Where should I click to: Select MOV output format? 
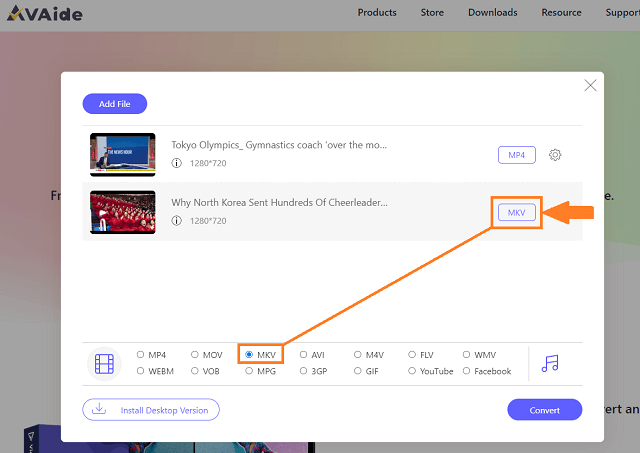click(x=195, y=354)
